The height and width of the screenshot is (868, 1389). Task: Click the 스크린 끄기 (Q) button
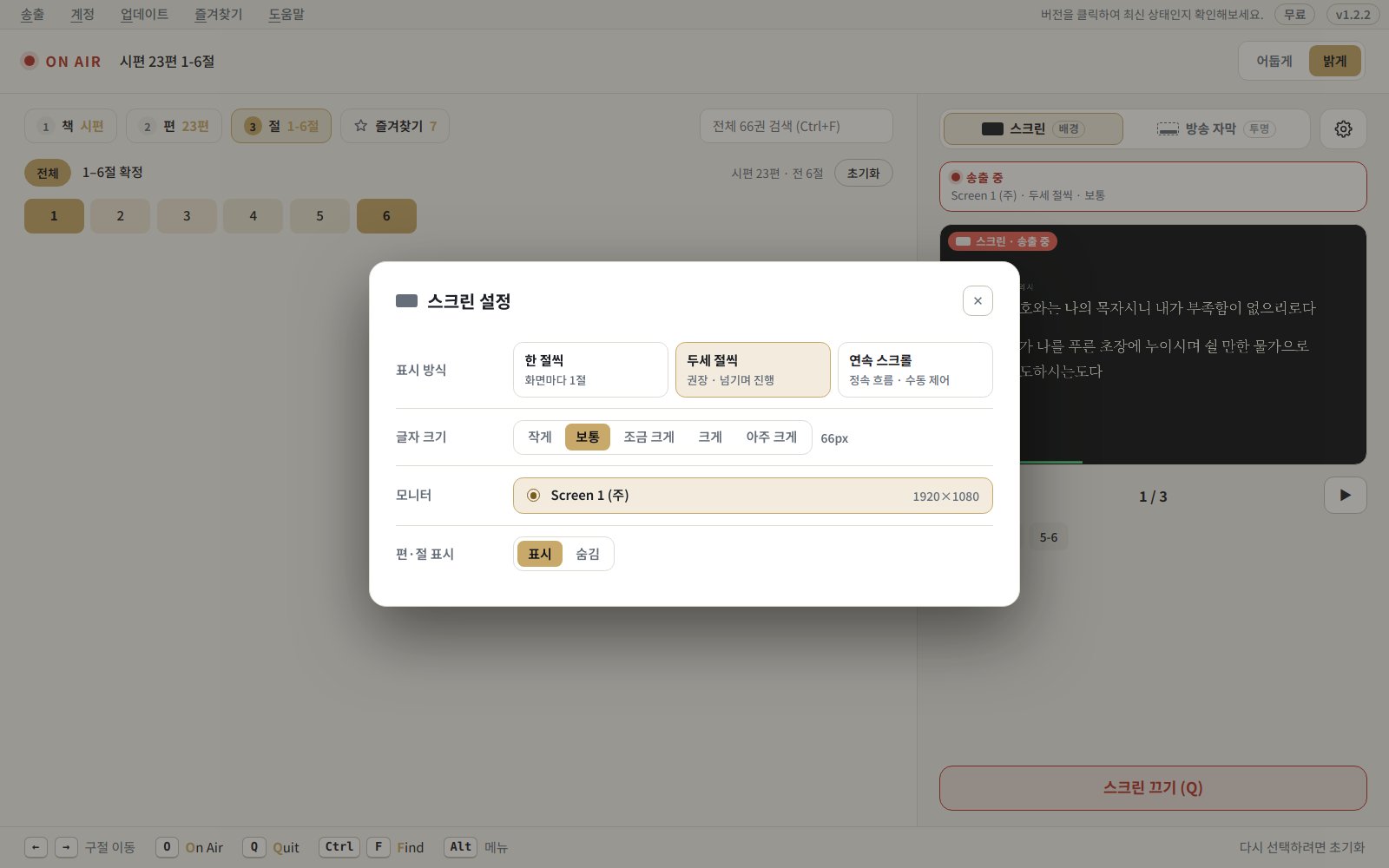(x=1153, y=788)
